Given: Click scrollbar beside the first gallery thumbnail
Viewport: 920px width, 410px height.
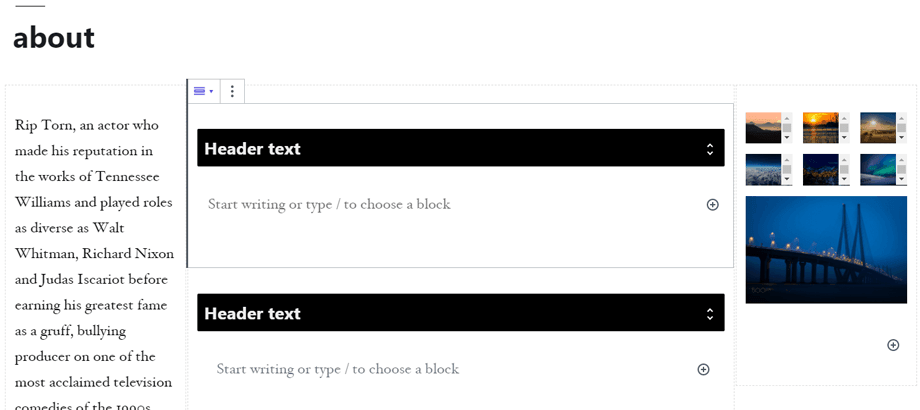Looking at the screenshot, I should coord(787,128).
